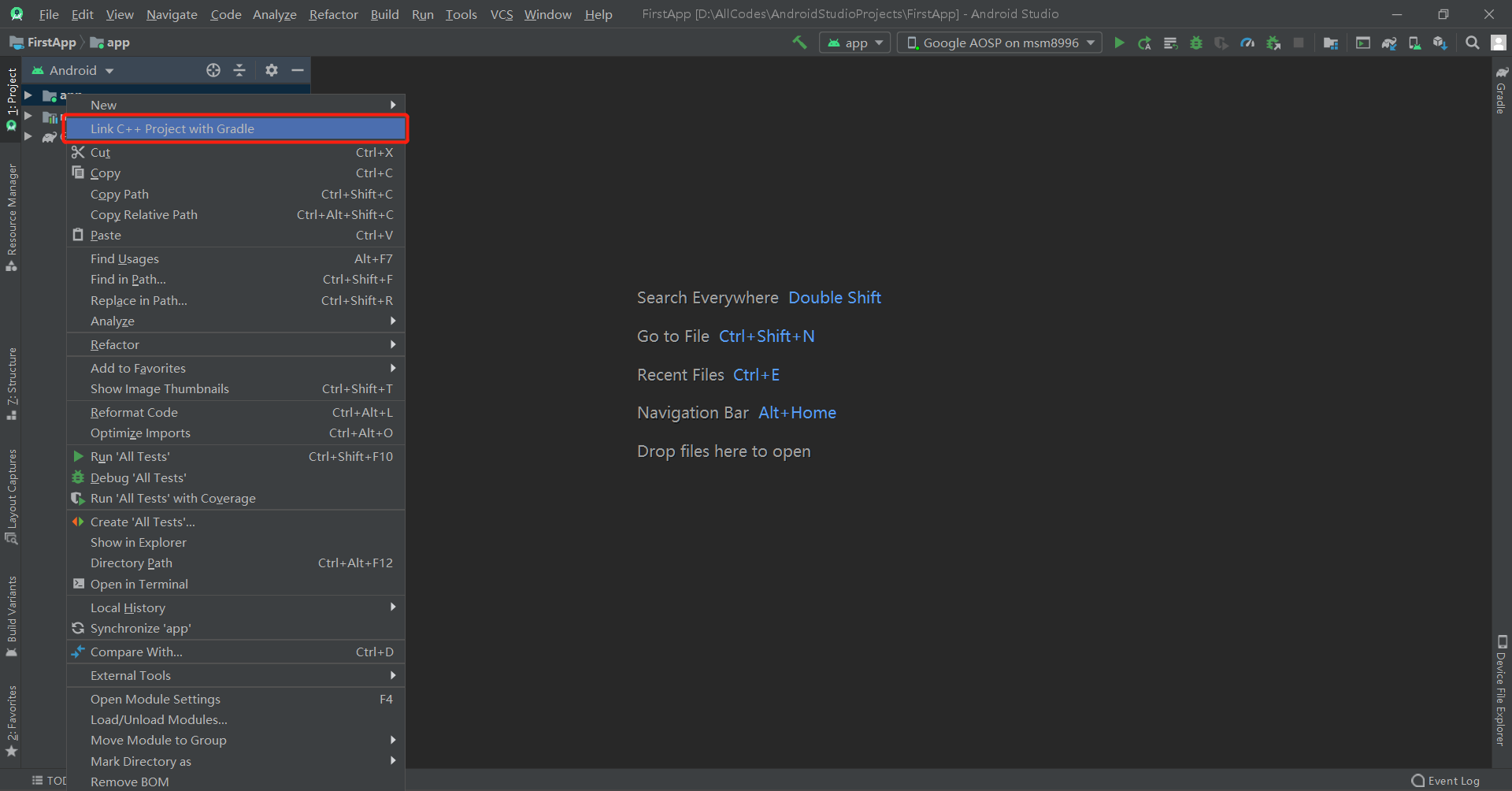Select Replace in Path... entry

coord(235,301)
